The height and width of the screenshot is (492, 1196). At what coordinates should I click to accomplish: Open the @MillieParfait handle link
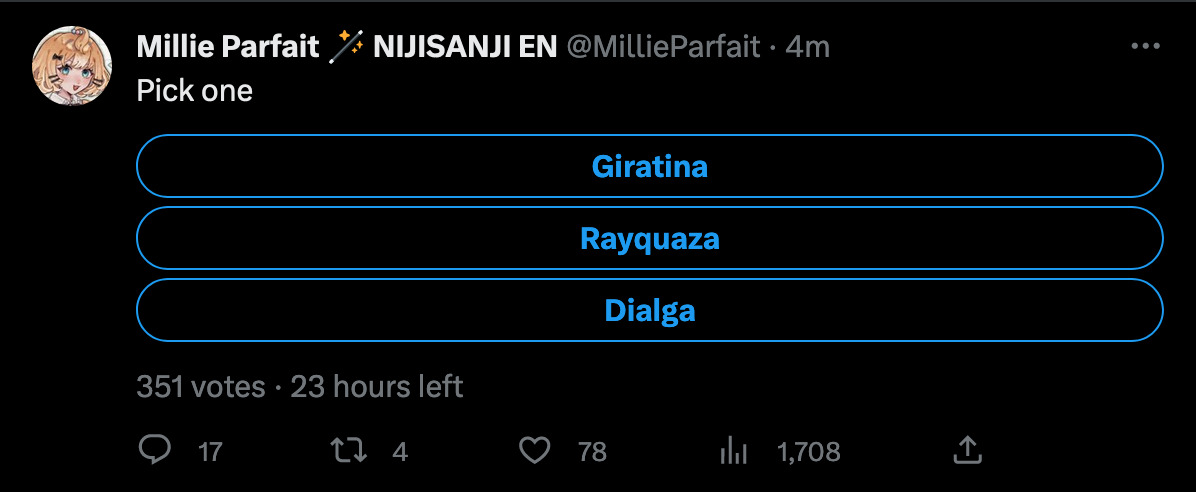click(x=662, y=47)
